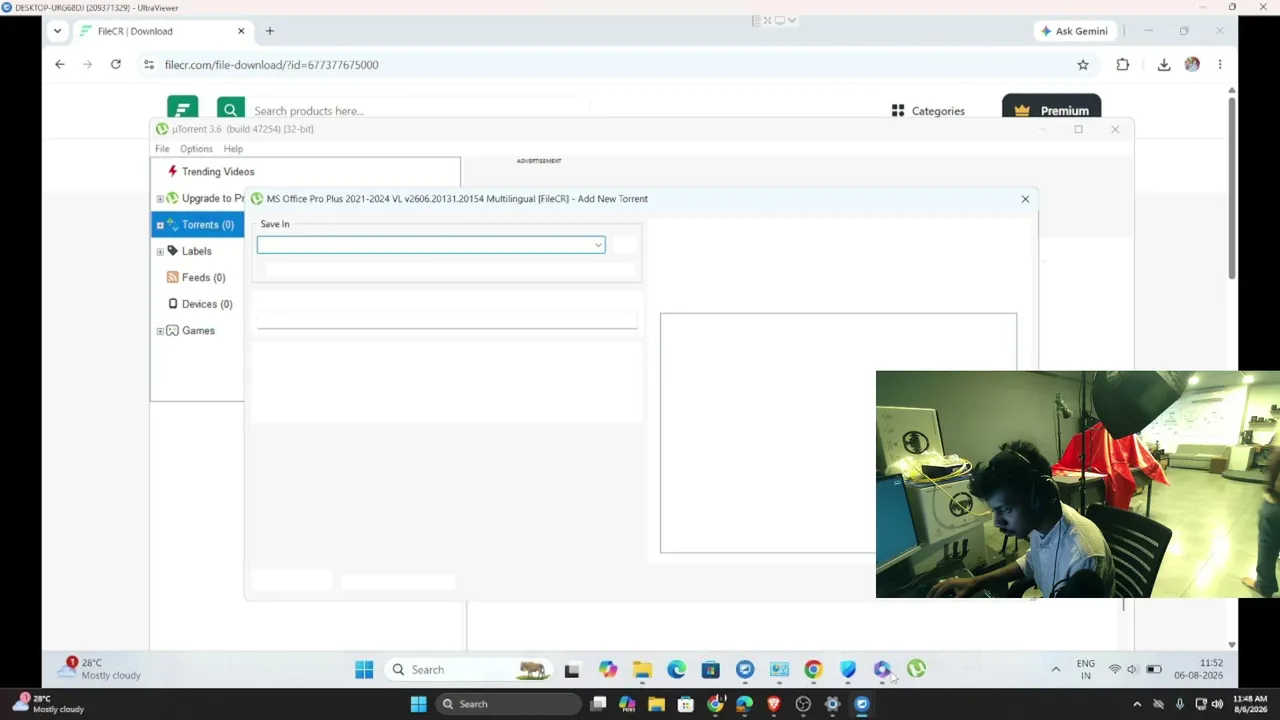The height and width of the screenshot is (720, 1280).
Task: Open Settings gear in the bottom taskbar
Action: point(832,704)
